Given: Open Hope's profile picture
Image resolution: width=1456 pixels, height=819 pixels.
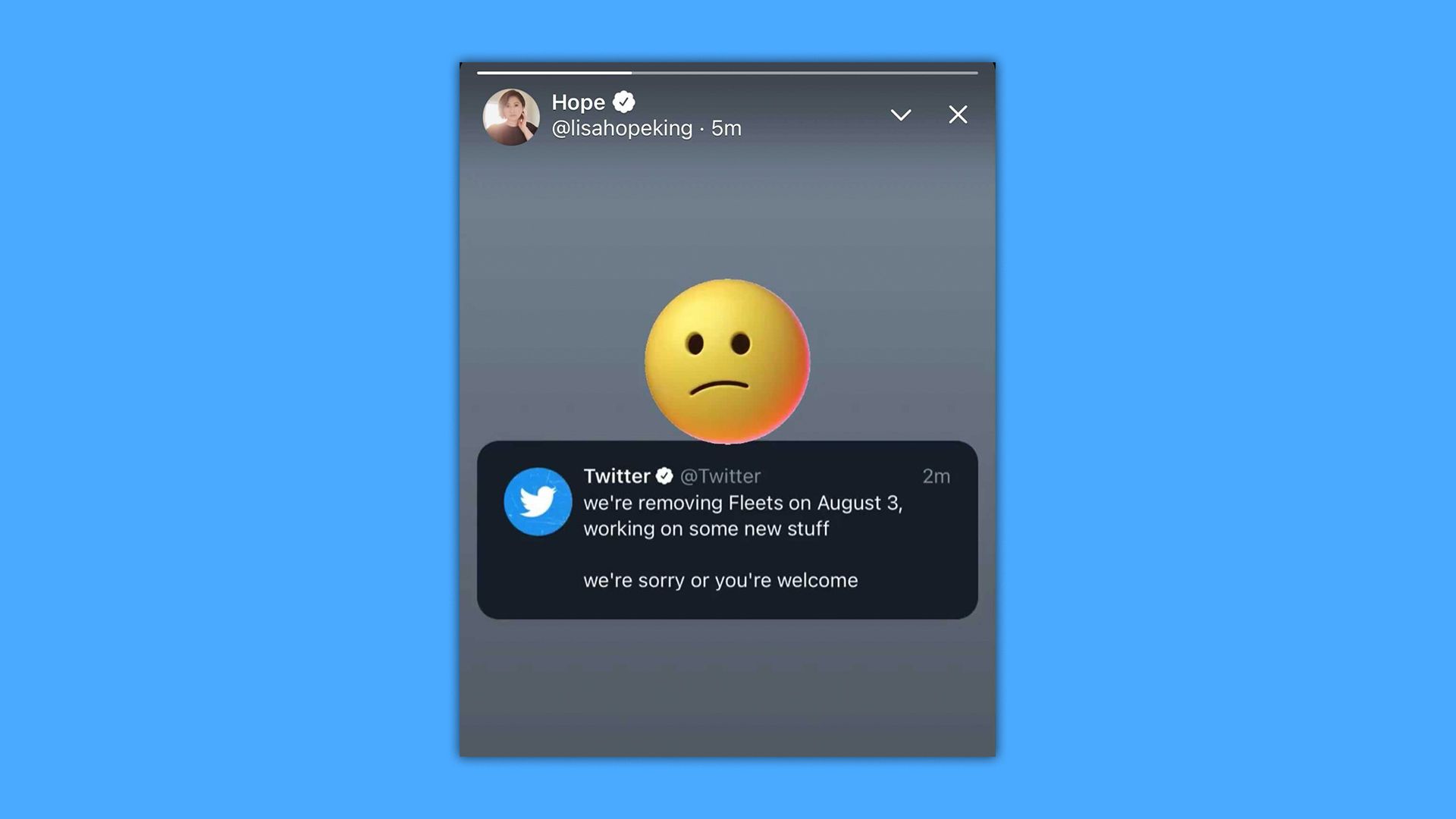Looking at the screenshot, I should pyautogui.click(x=511, y=117).
